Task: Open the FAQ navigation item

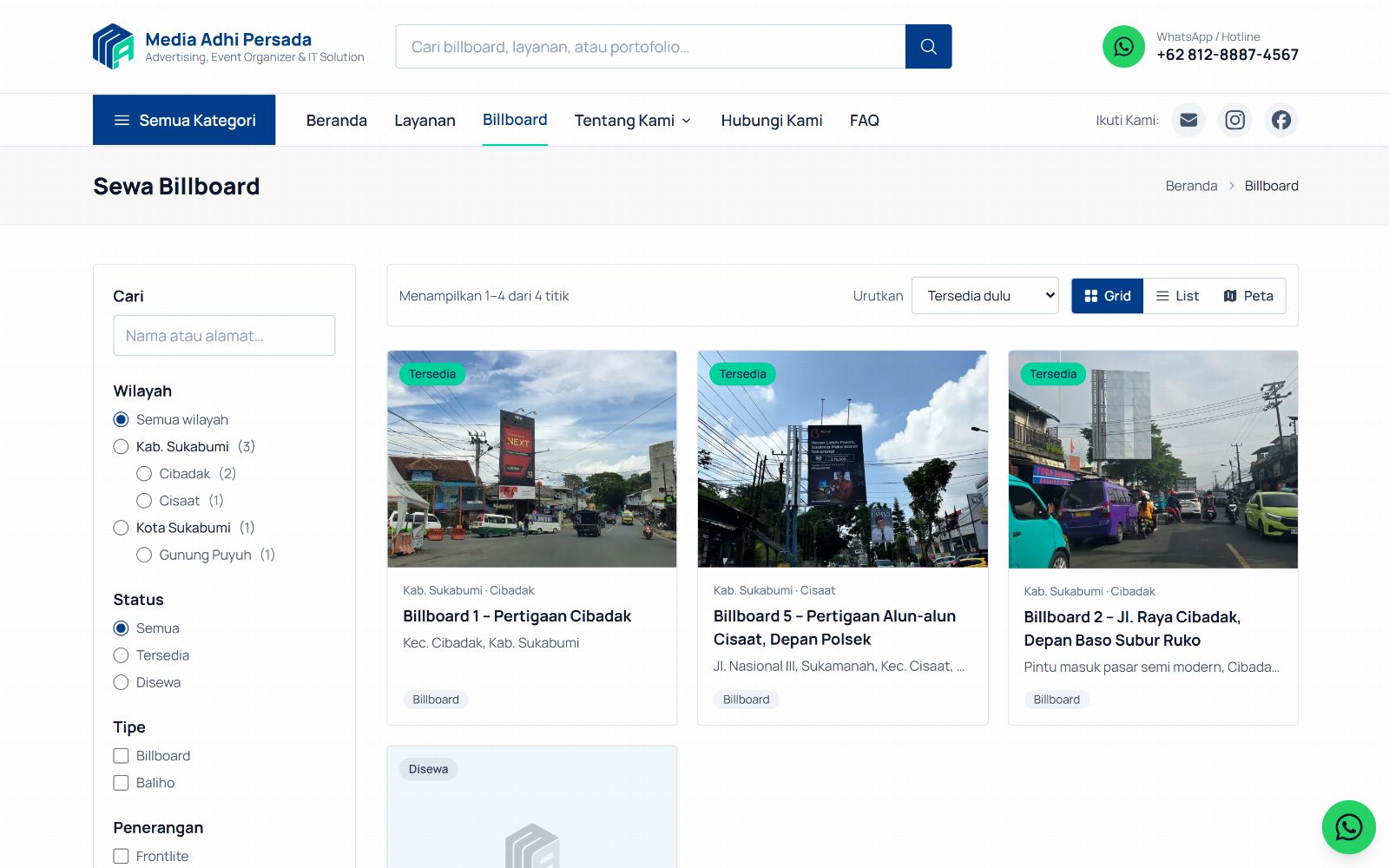Action: [x=865, y=121]
